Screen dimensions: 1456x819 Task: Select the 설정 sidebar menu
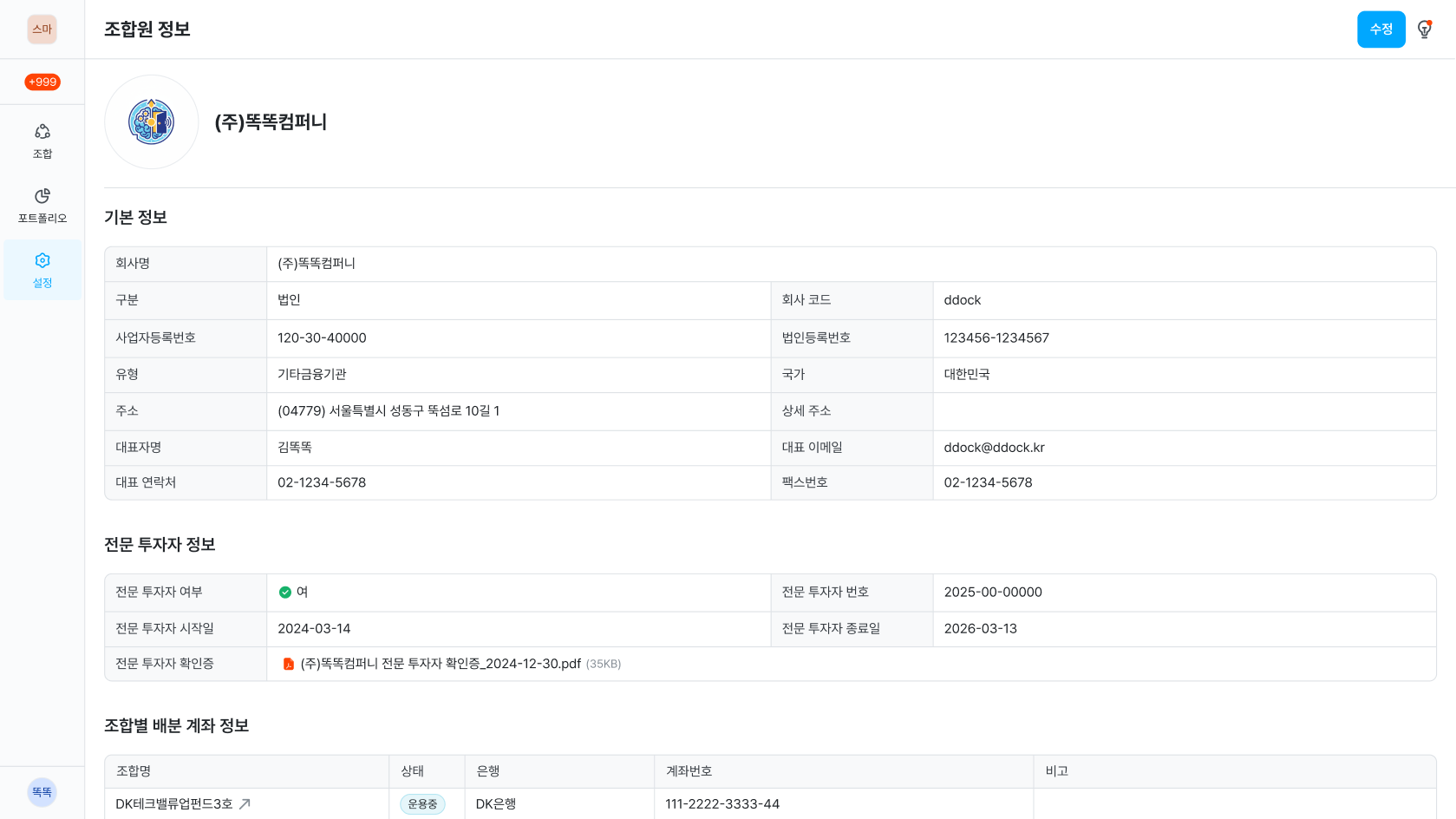pyautogui.click(x=42, y=270)
